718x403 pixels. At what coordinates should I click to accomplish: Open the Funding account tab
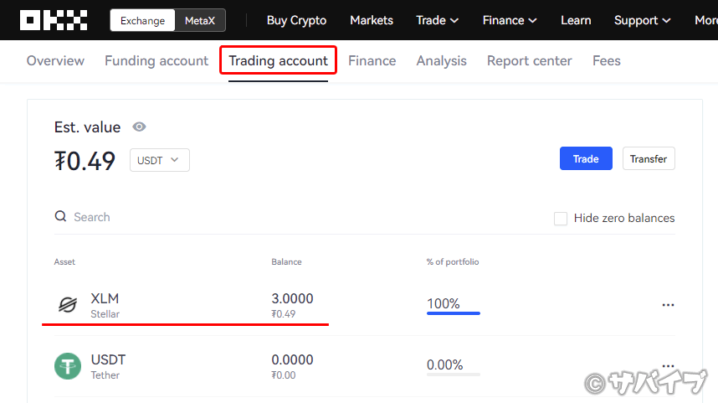point(156,61)
